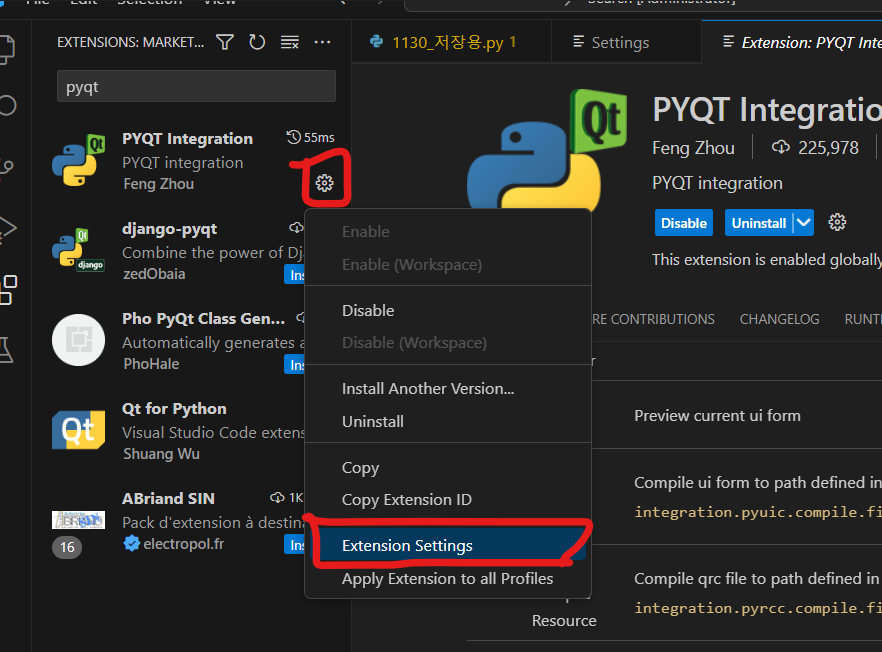
Task: Switch to Extension: PYQT Integration tab
Action: click(x=792, y=42)
